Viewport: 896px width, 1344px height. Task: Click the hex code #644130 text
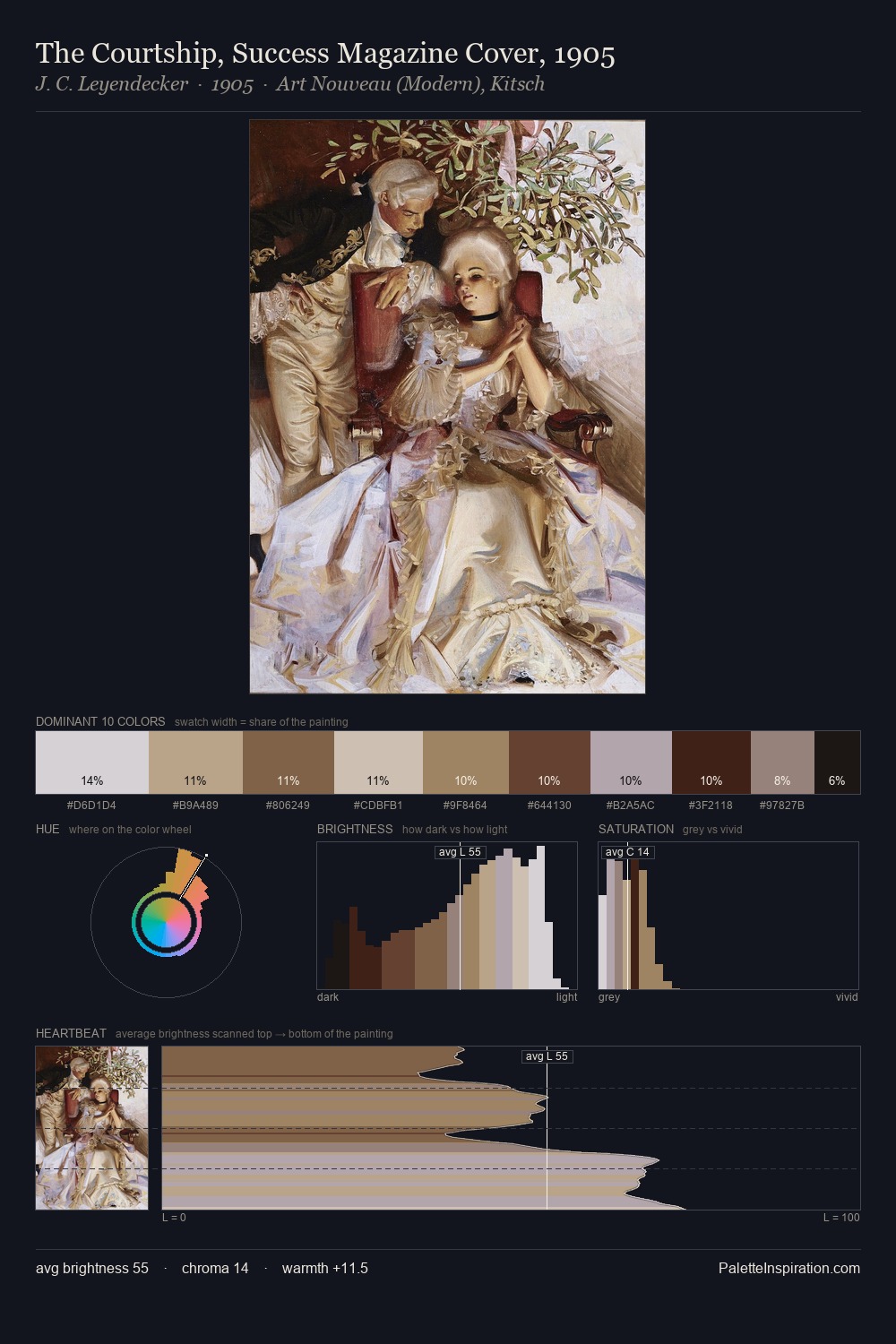click(x=549, y=806)
